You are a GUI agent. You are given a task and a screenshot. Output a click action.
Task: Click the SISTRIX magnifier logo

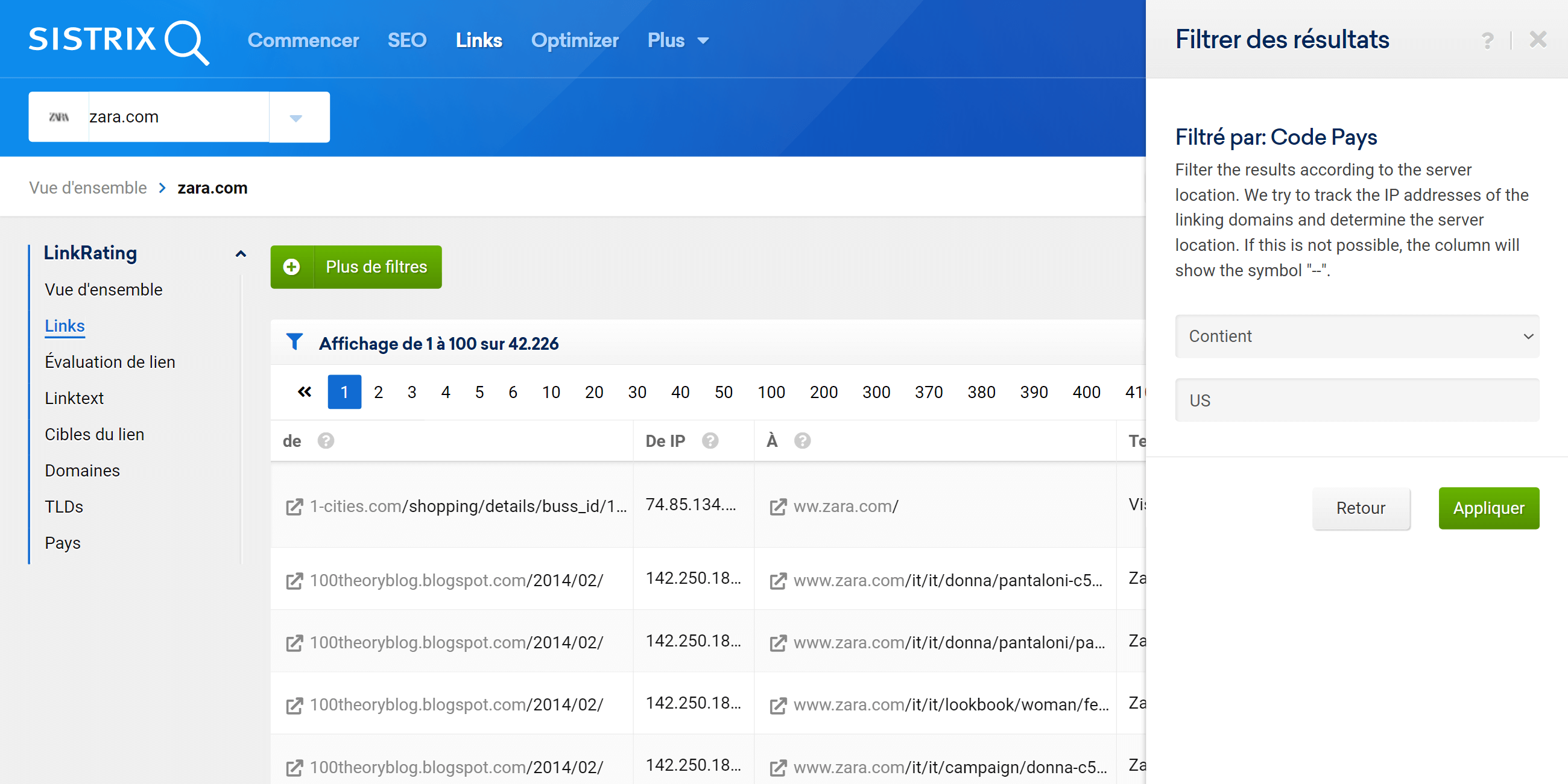[x=119, y=42]
